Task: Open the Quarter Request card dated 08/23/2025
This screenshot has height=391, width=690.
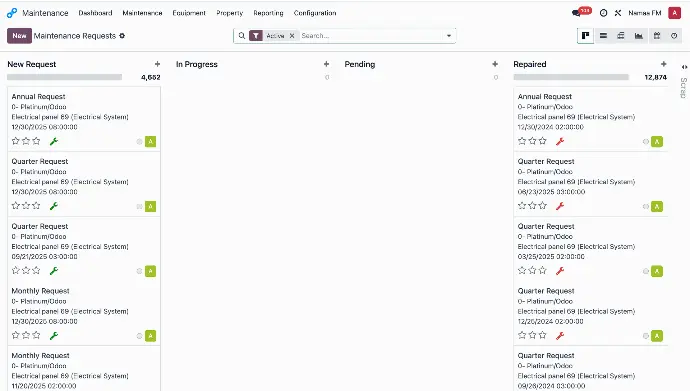Action: [x=591, y=184]
